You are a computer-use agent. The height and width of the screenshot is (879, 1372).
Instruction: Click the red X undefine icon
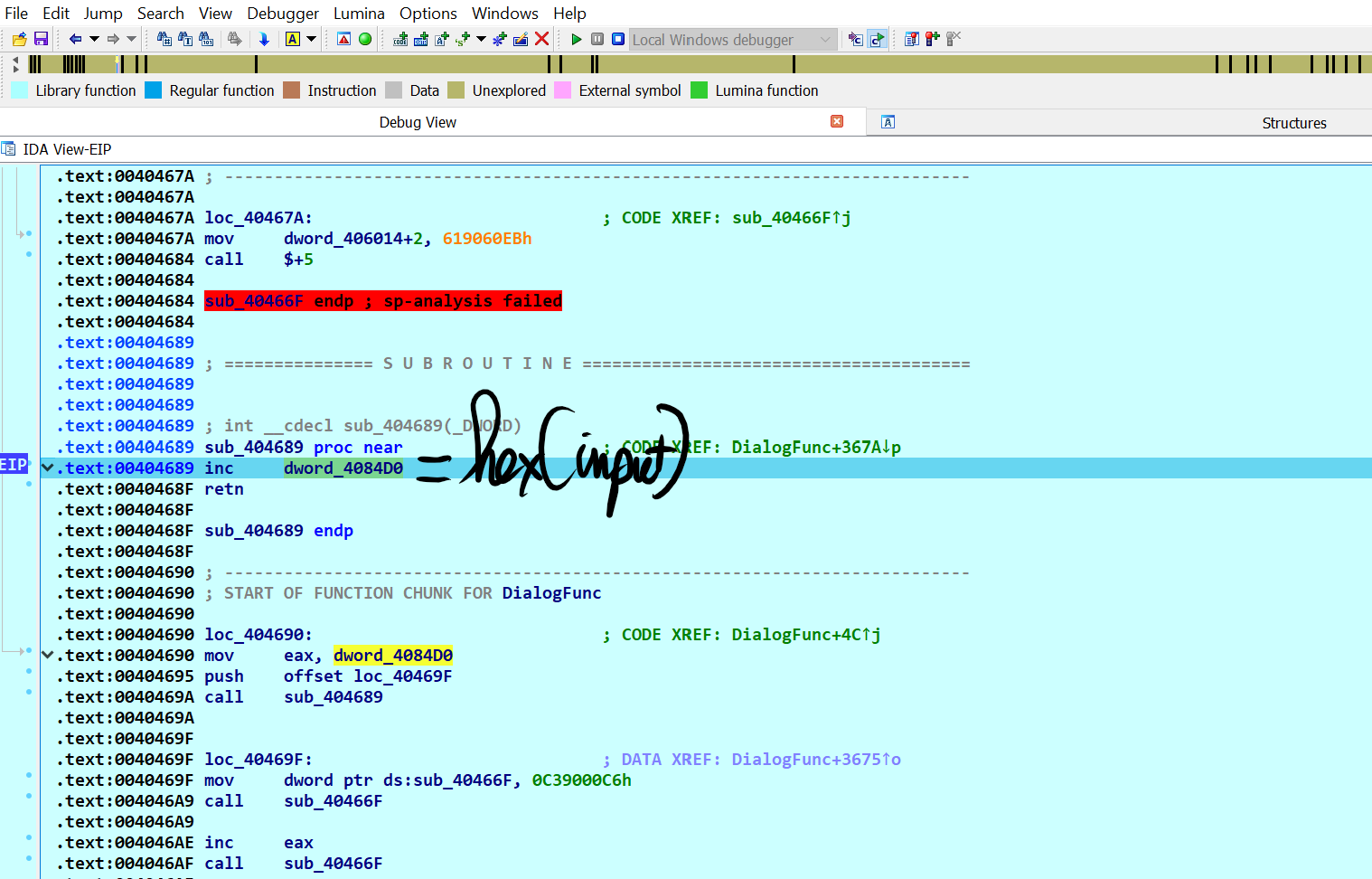click(541, 39)
